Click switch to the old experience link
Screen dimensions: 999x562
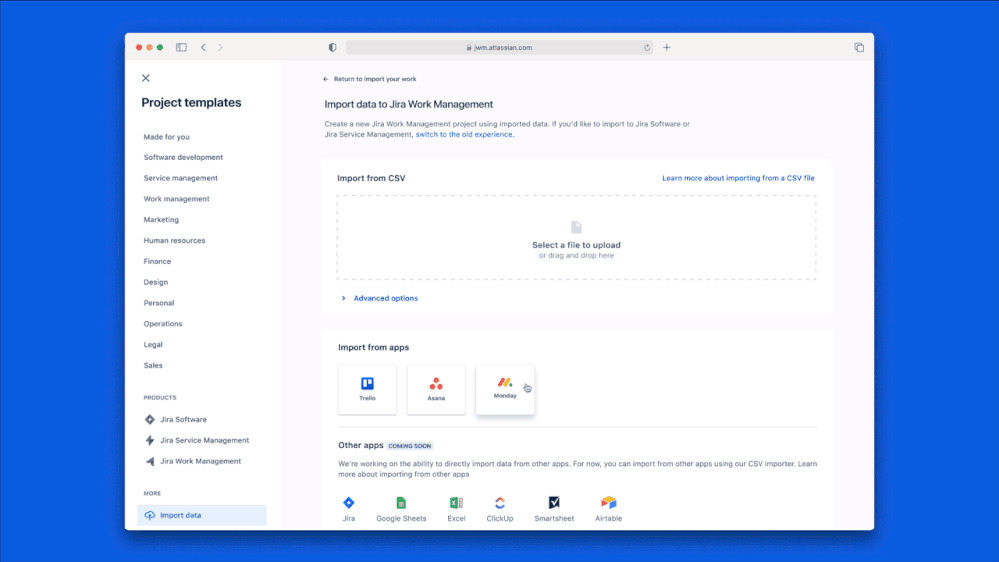click(x=464, y=134)
